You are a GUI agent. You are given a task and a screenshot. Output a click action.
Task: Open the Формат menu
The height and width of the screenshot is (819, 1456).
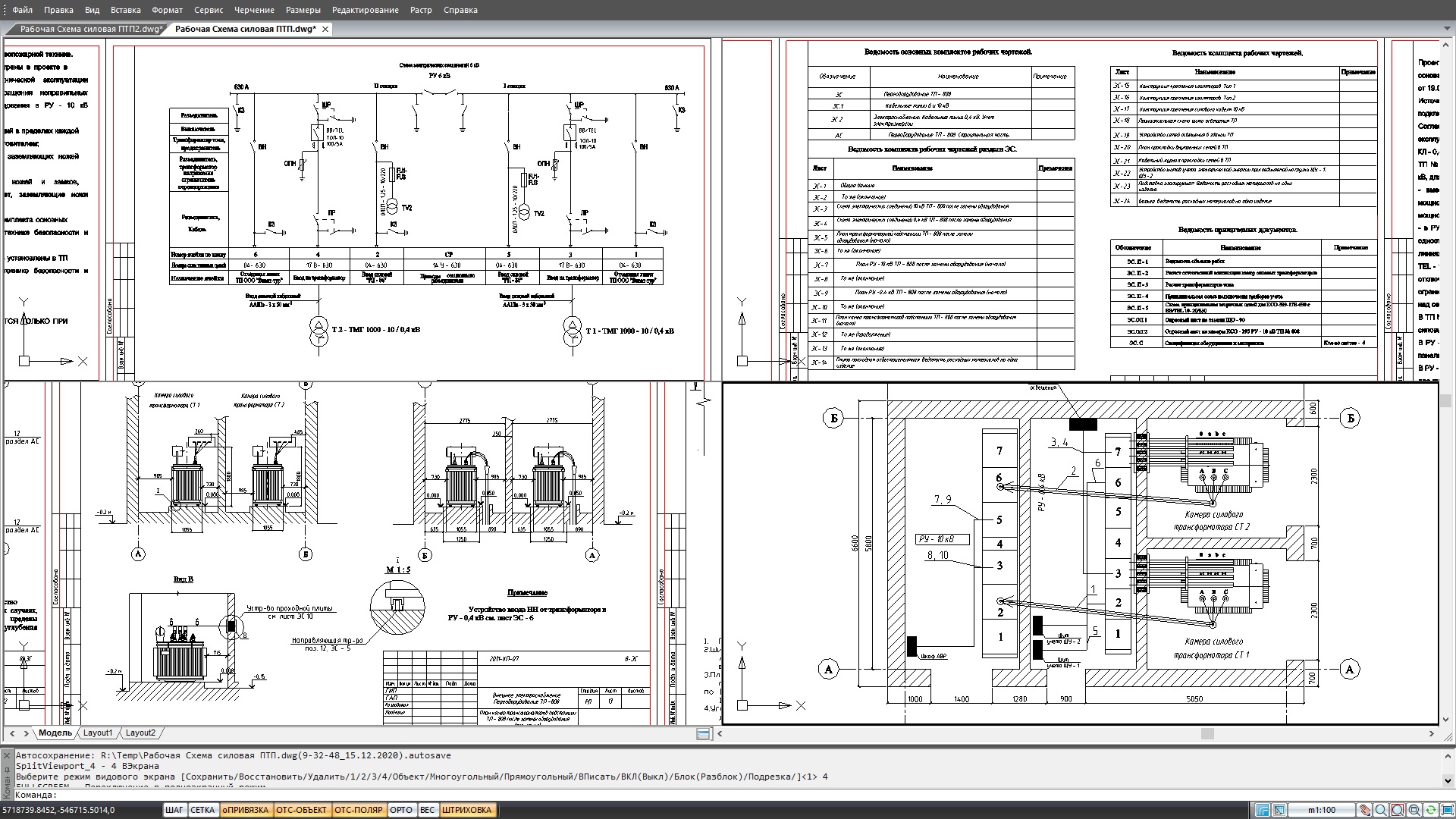[167, 10]
